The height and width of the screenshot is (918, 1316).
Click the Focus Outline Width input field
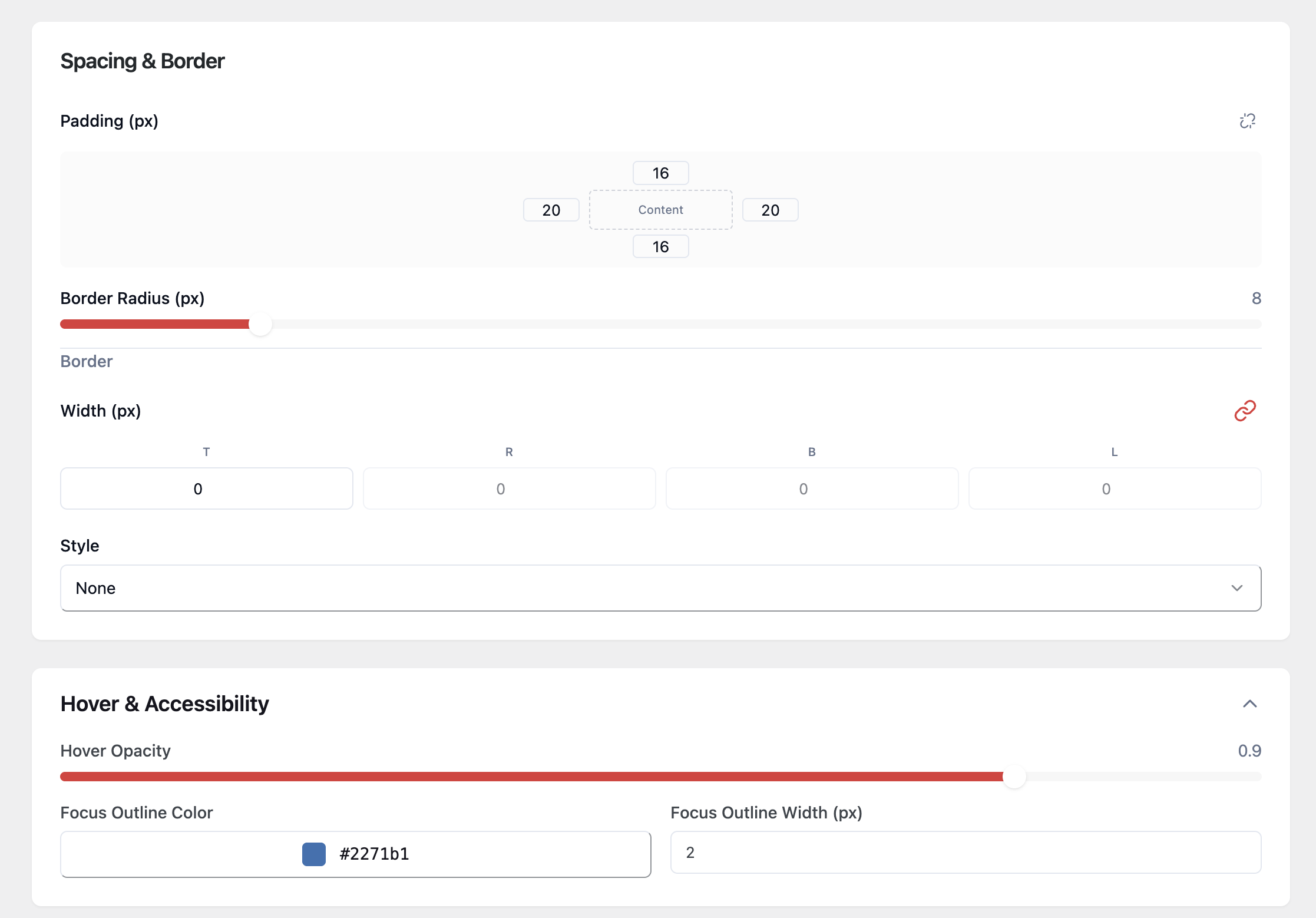pyautogui.click(x=965, y=853)
